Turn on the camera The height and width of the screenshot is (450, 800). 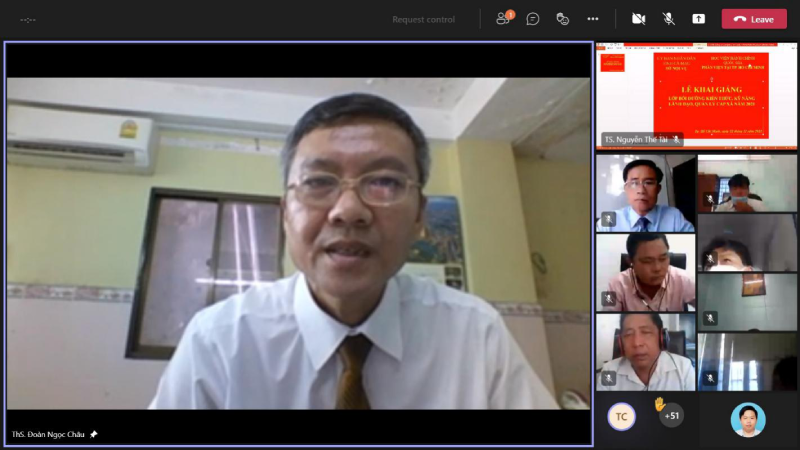(x=638, y=19)
